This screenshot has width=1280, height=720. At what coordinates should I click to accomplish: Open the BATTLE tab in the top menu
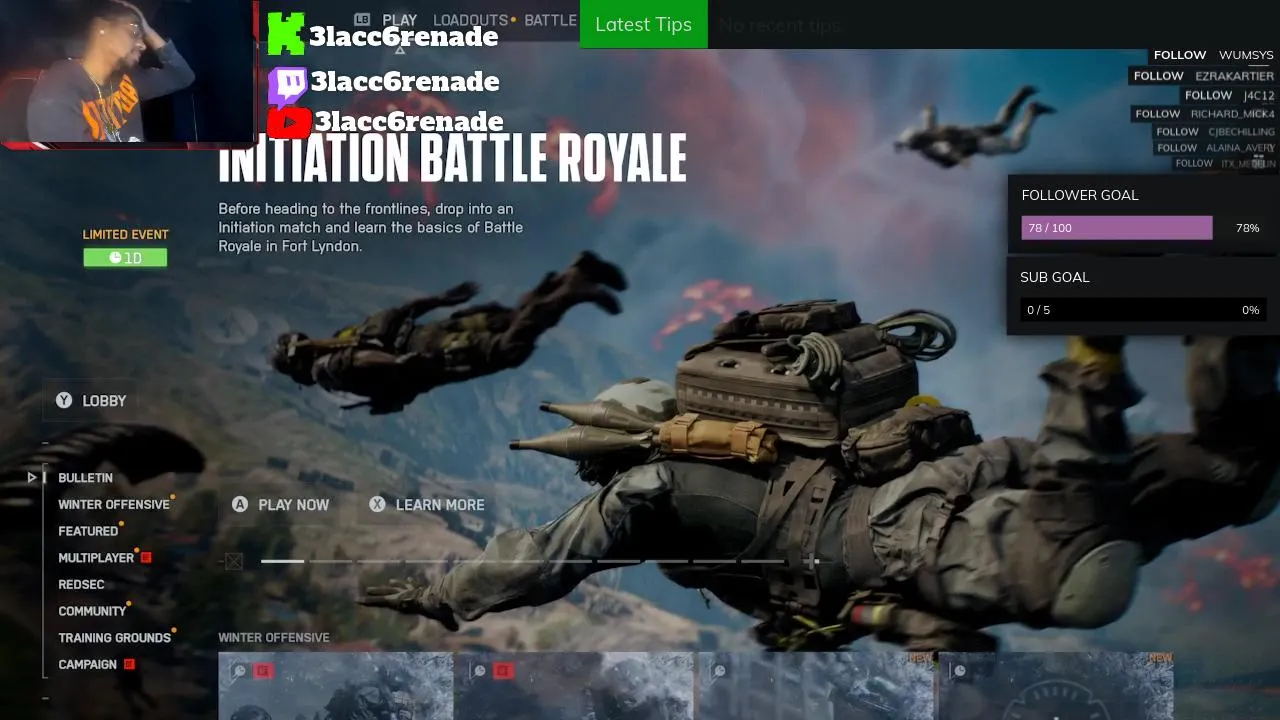[x=550, y=20]
